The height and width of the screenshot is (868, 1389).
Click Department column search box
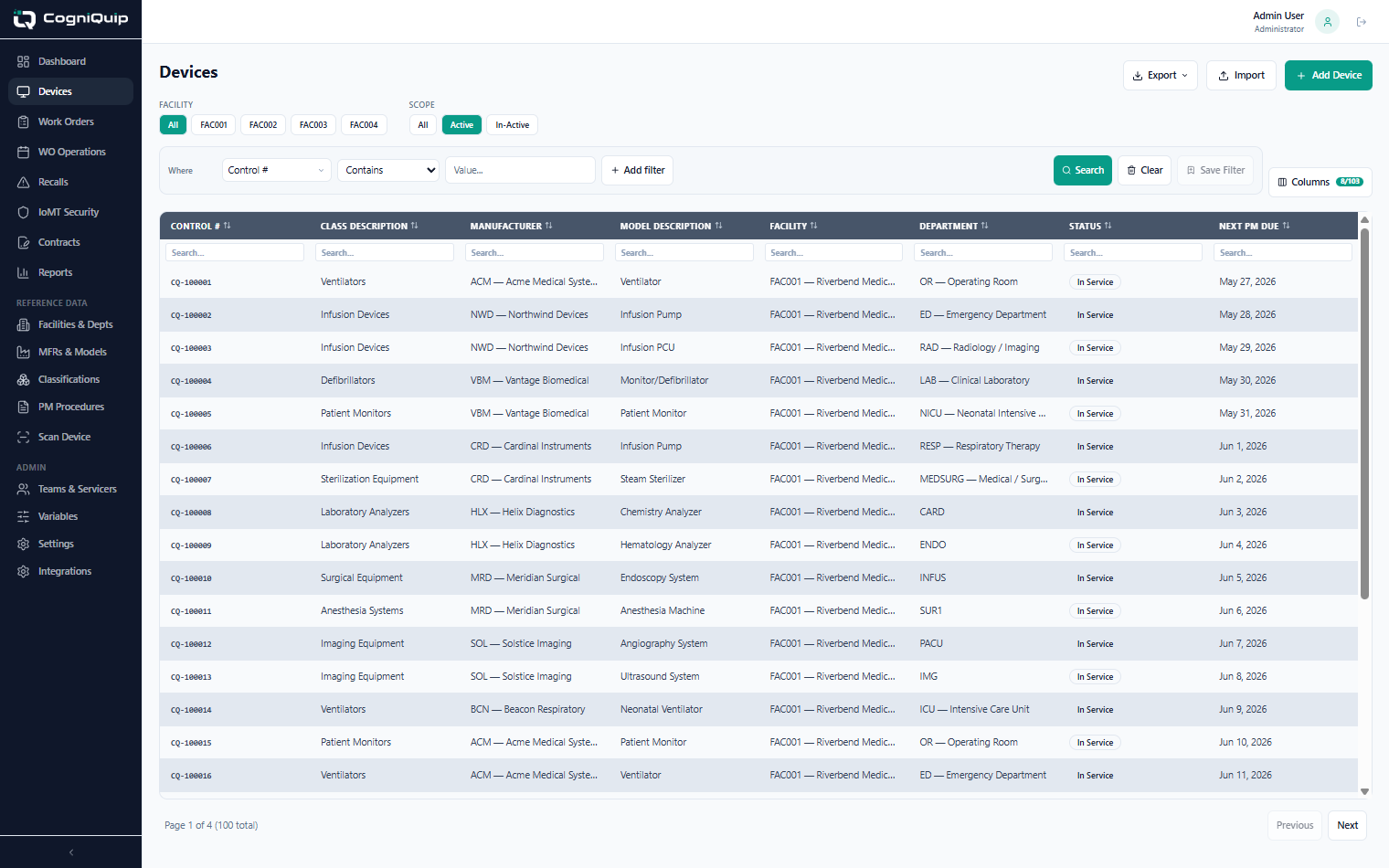pos(983,252)
